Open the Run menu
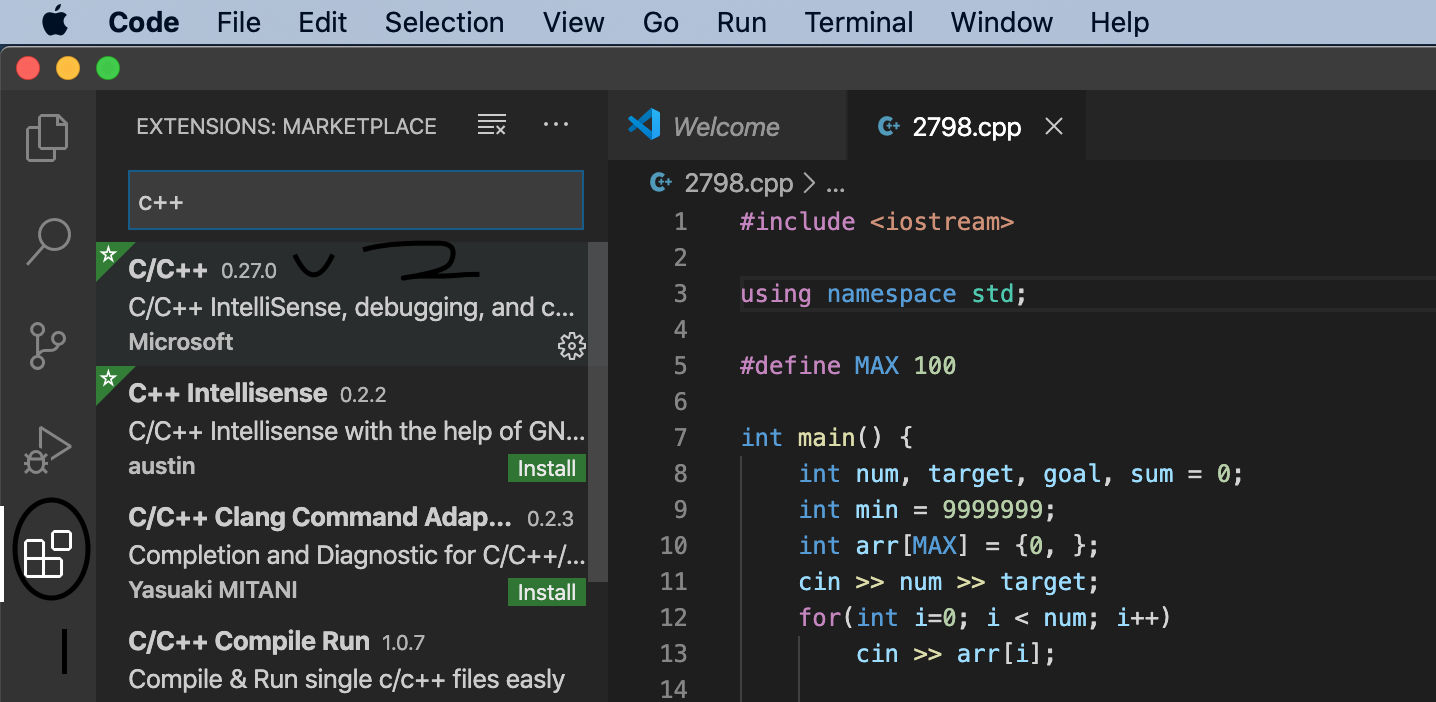 click(742, 22)
